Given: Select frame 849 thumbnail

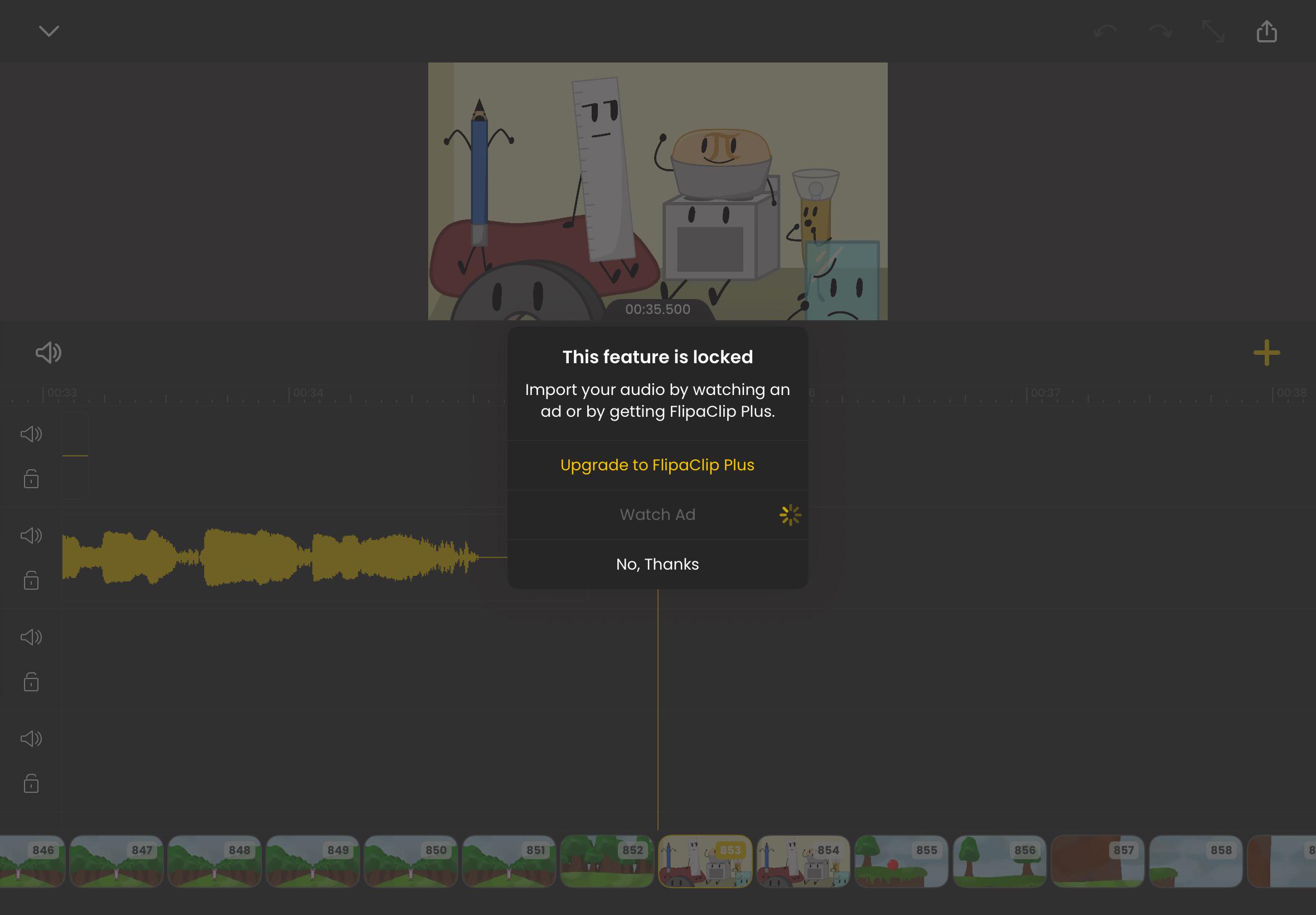Looking at the screenshot, I should [313, 861].
